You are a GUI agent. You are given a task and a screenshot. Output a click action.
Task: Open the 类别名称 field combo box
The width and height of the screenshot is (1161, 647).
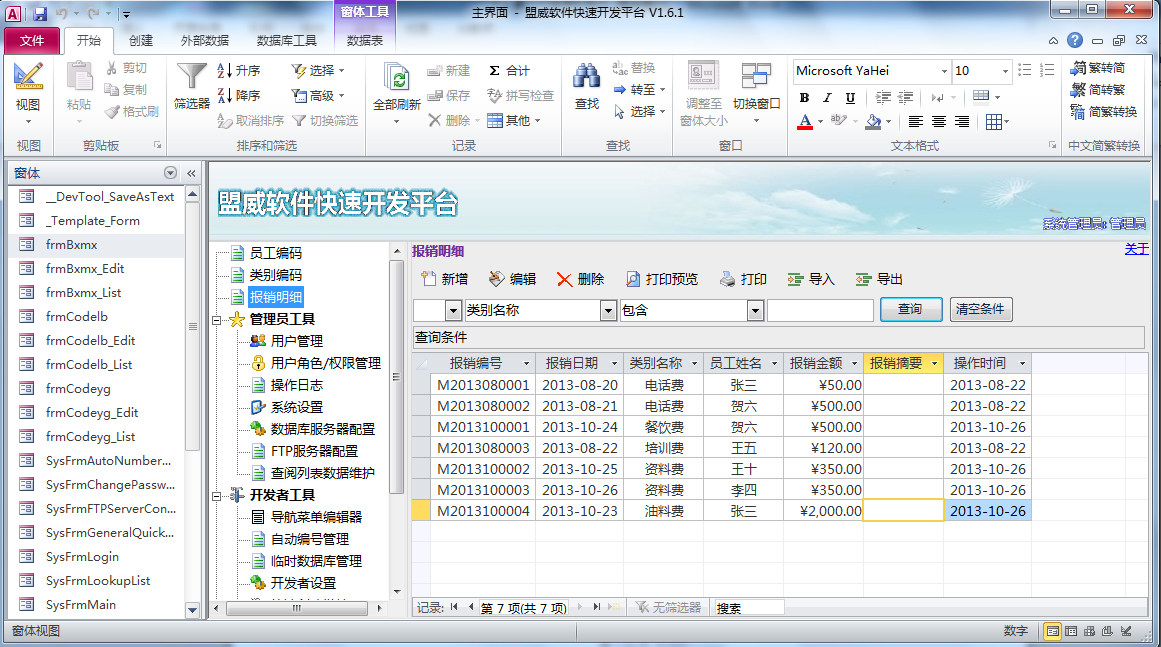tap(608, 310)
